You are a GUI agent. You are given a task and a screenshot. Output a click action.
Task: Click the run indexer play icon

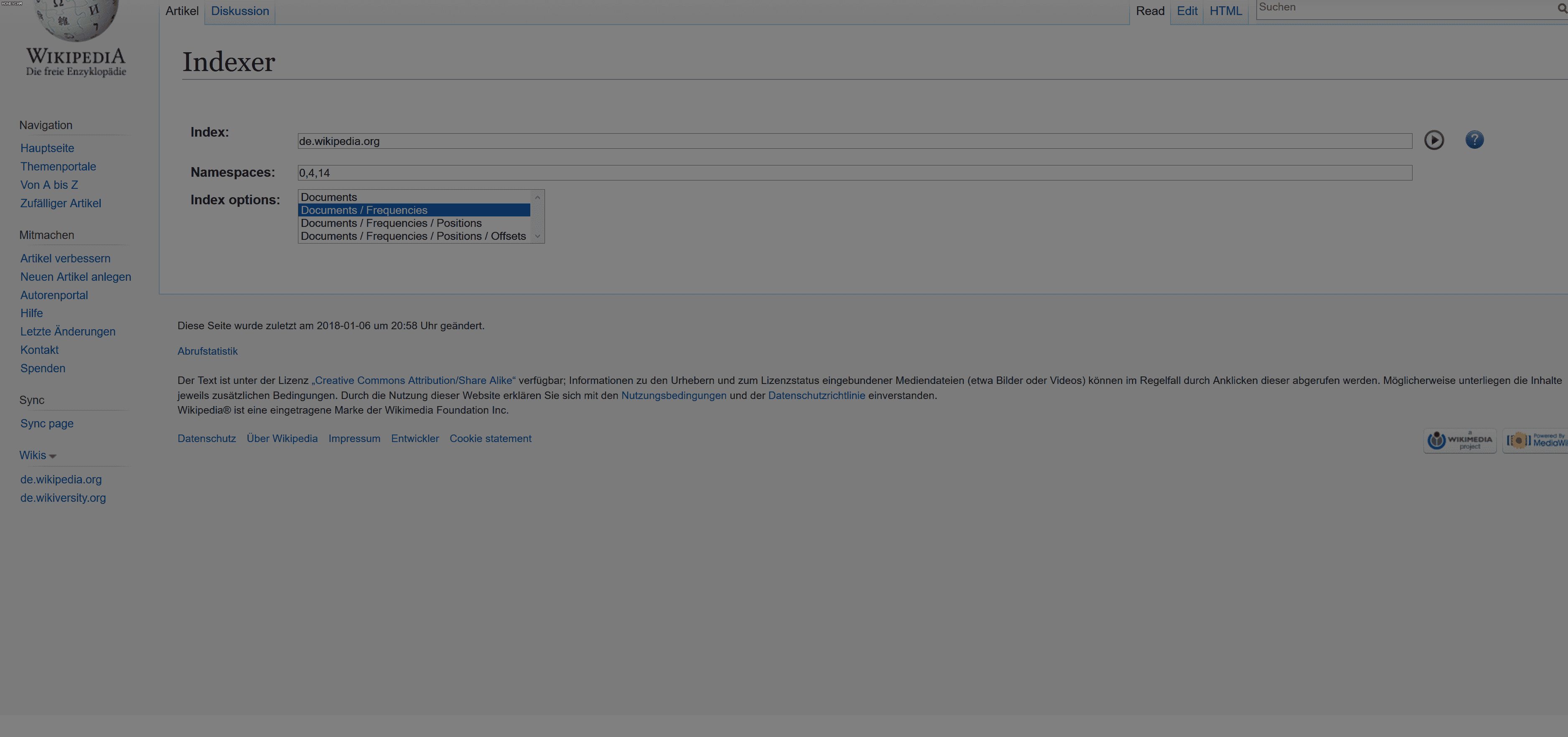tap(1433, 140)
